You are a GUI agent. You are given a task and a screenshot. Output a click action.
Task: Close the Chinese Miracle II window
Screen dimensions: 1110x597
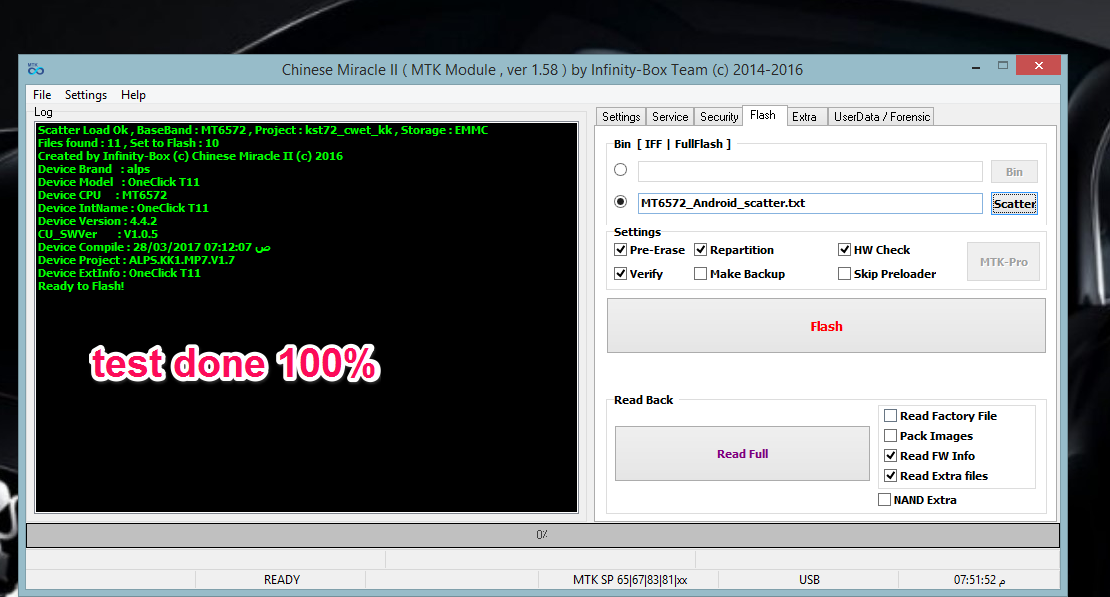pos(1039,65)
